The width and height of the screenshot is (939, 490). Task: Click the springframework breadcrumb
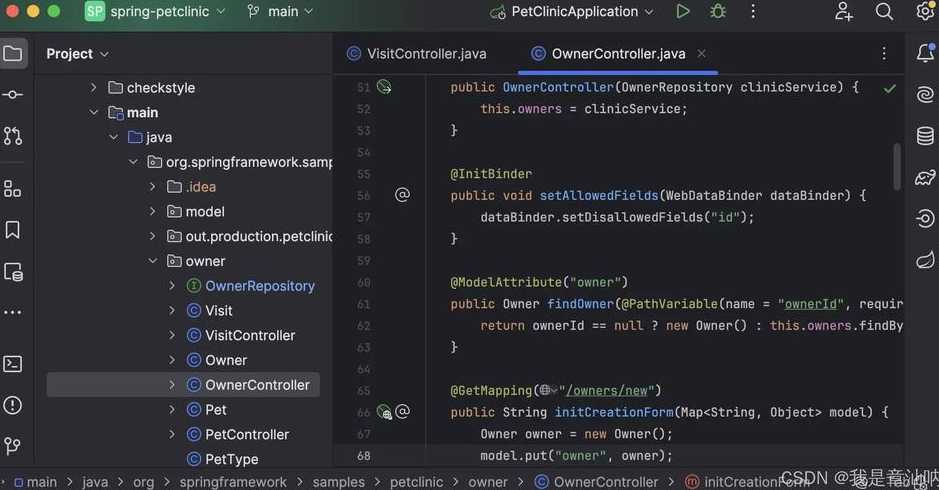pos(233,482)
